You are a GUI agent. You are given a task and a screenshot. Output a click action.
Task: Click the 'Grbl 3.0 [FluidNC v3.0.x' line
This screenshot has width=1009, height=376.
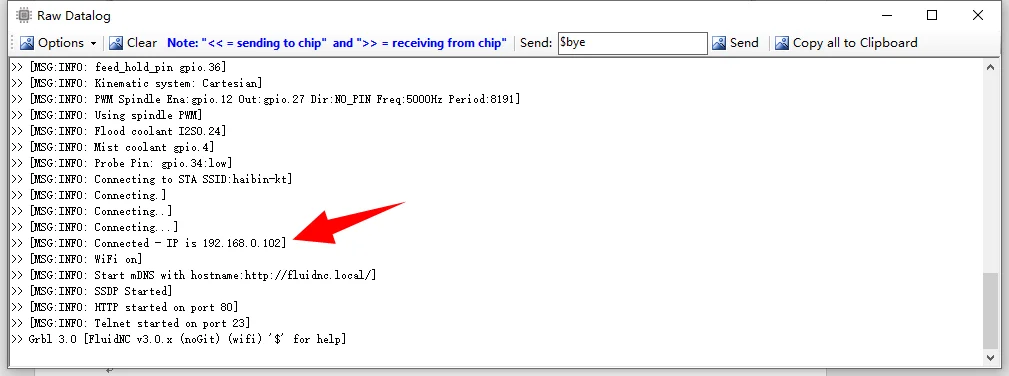tap(178, 339)
